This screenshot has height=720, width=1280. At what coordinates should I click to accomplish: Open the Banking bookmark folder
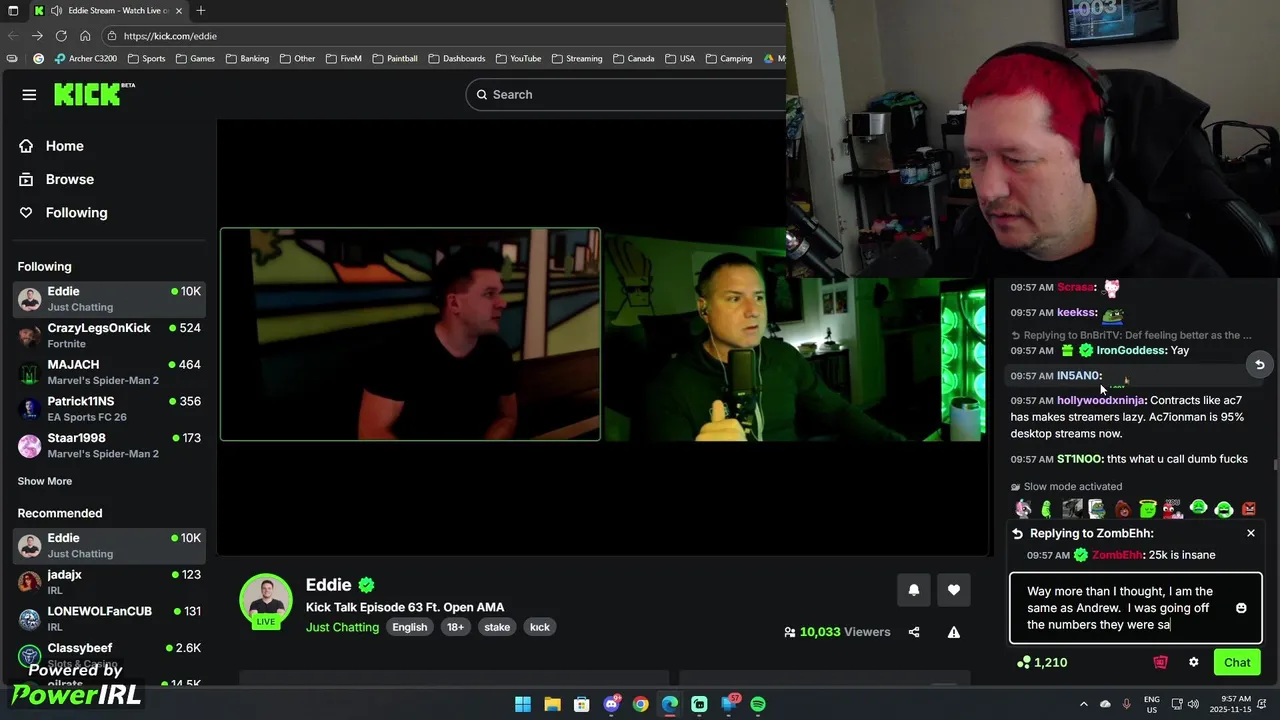click(x=247, y=58)
